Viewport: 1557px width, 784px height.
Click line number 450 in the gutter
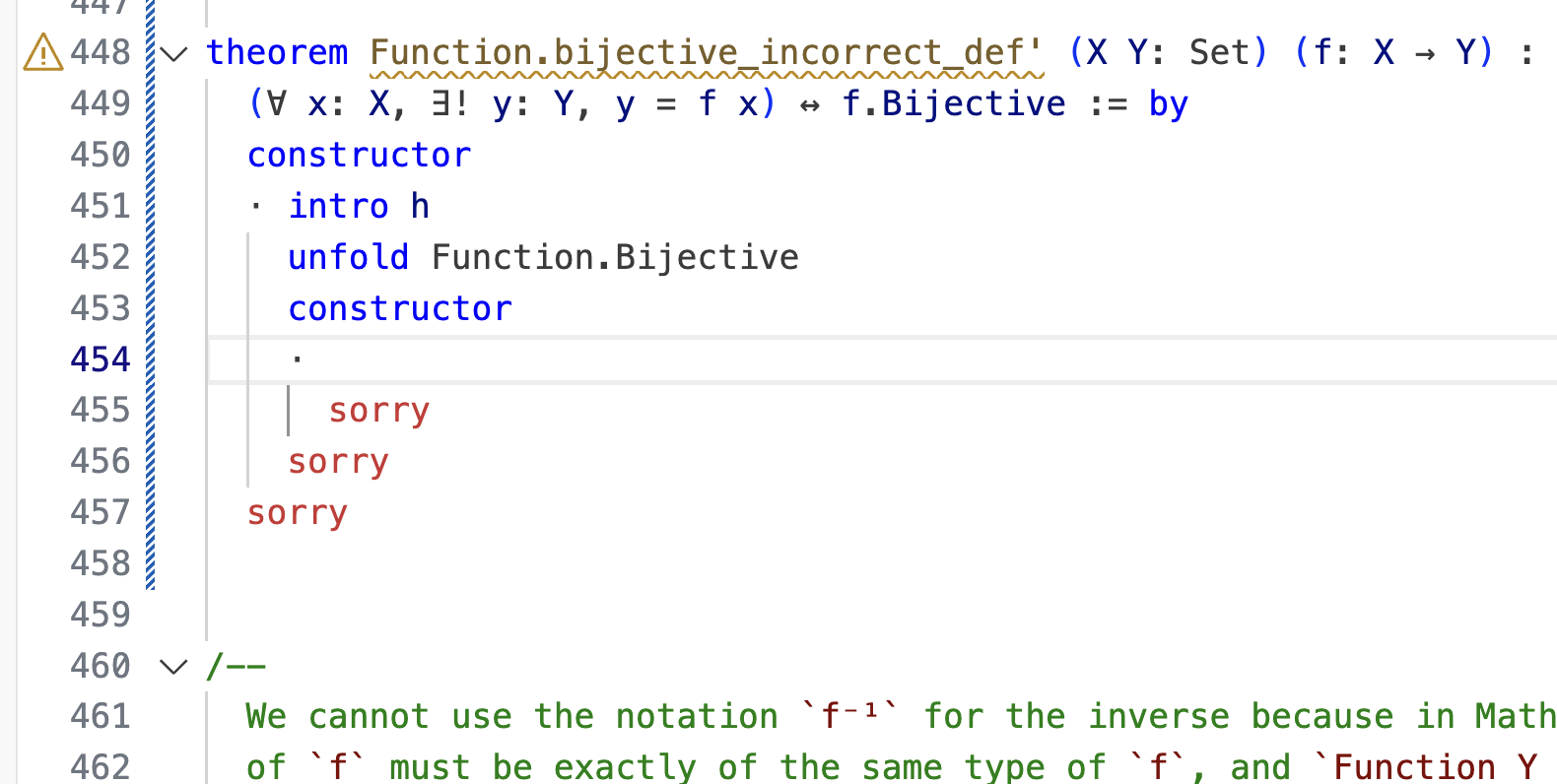point(100,155)
